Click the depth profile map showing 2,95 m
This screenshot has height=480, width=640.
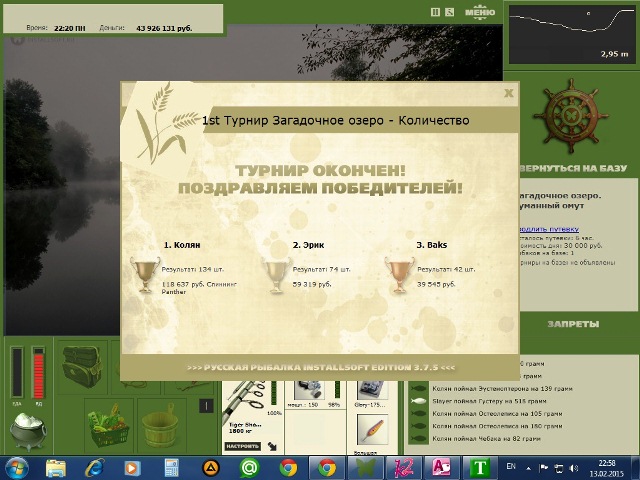click(571, 34)
